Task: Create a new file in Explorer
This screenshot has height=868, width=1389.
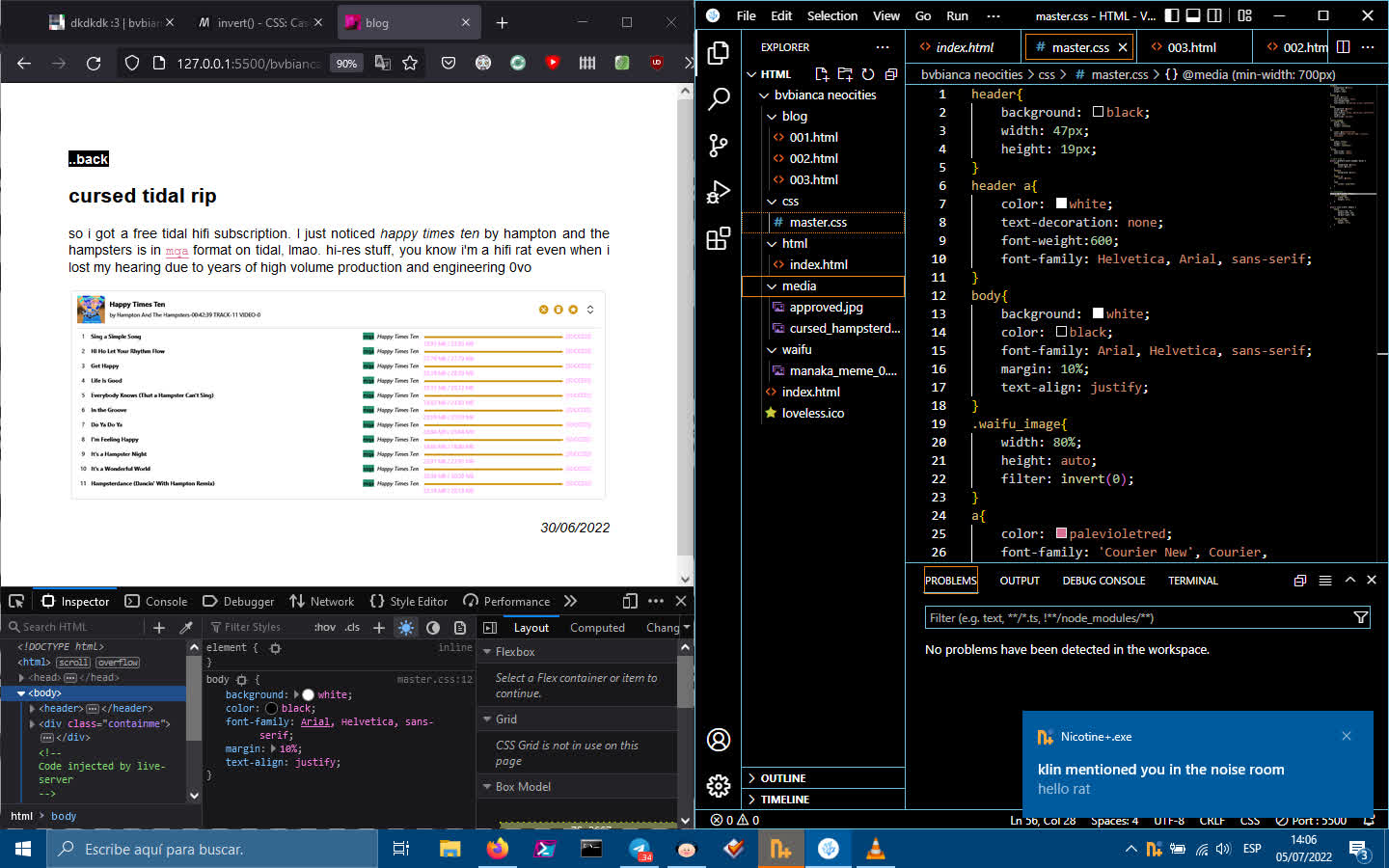Action: [x=822, y=74]
